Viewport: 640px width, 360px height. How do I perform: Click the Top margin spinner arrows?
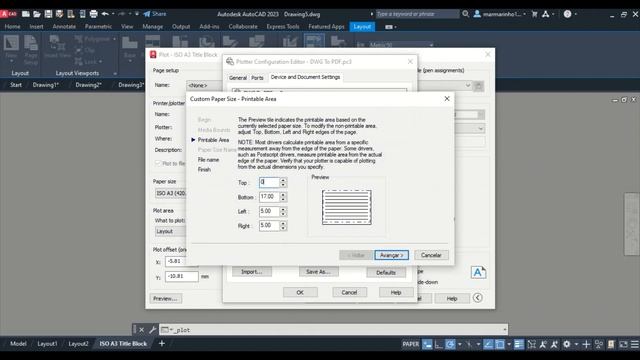click(x=283, y=182)
